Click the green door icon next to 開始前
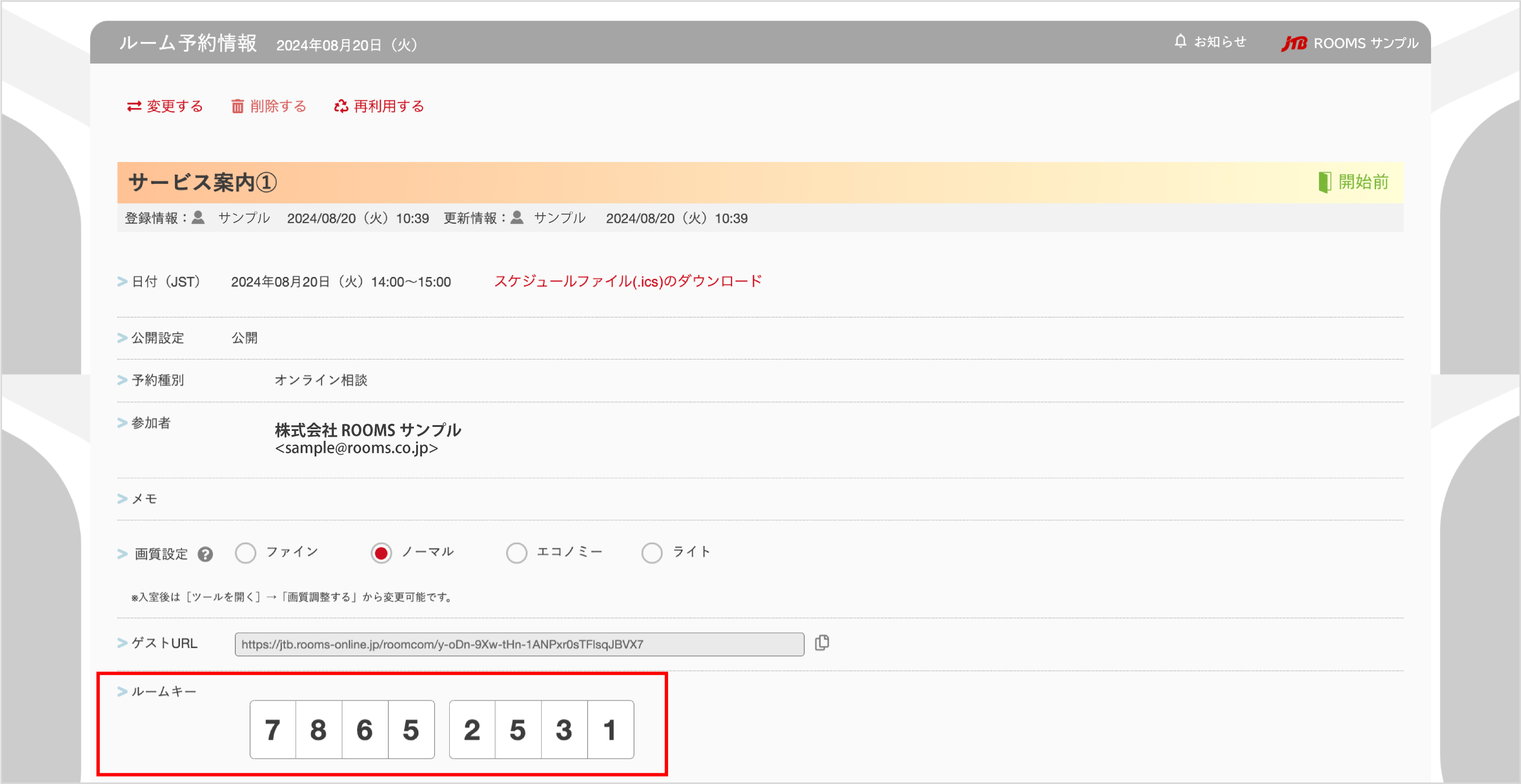Viewport: 1521px width, 784px height. (x=1325, y=183)
